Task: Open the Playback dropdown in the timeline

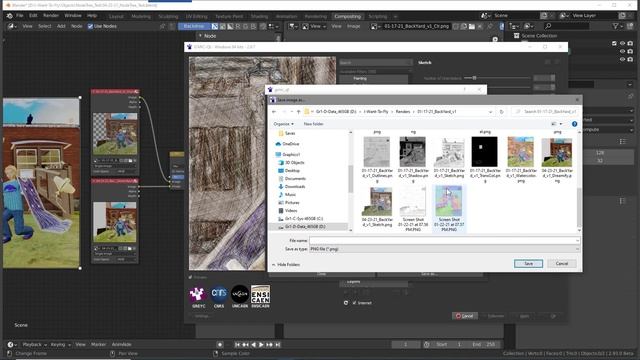Action: [x=34, y=345]
